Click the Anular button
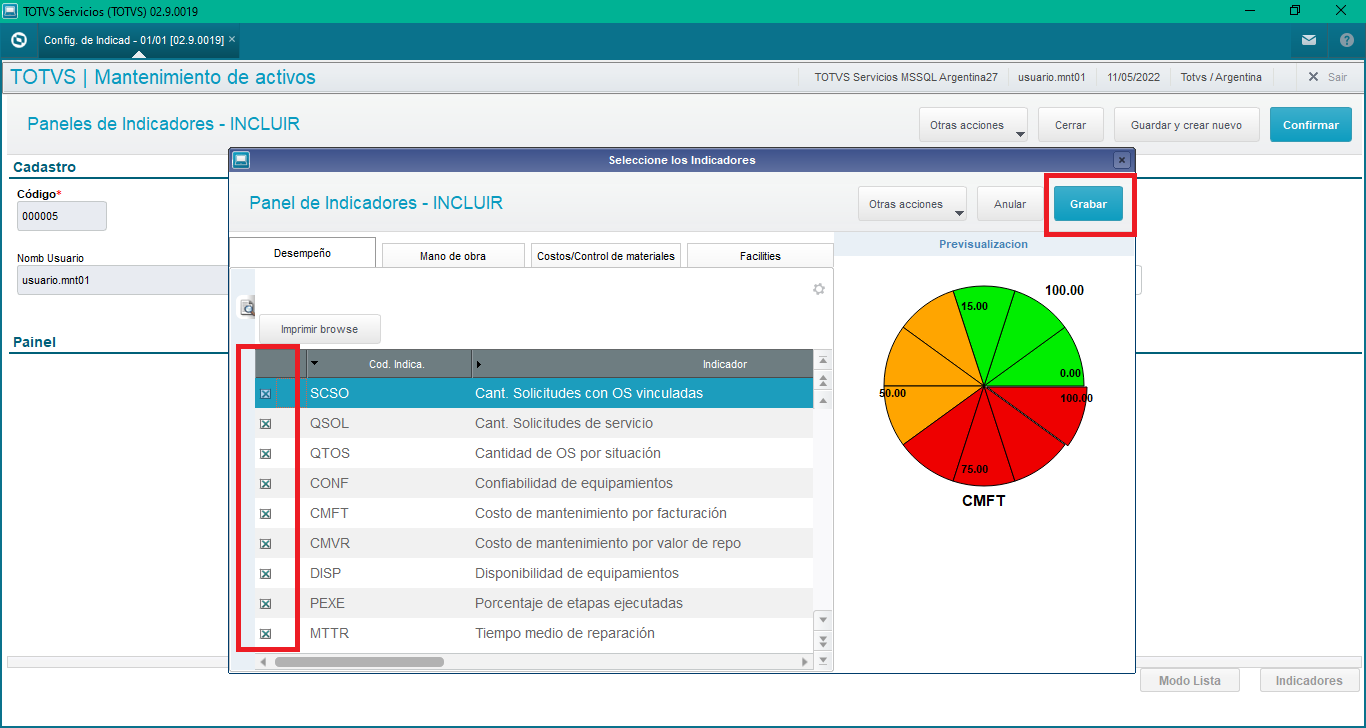 pyautogui.click(x=1010, y=203)
